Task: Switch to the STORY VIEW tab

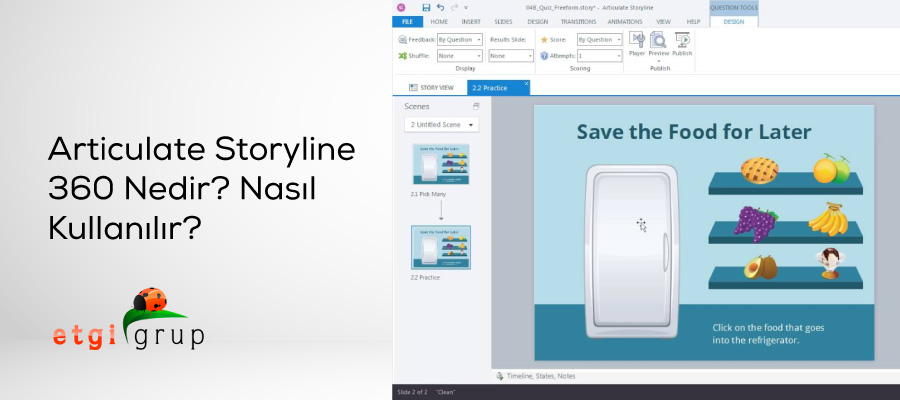Action: click(431, 88)
